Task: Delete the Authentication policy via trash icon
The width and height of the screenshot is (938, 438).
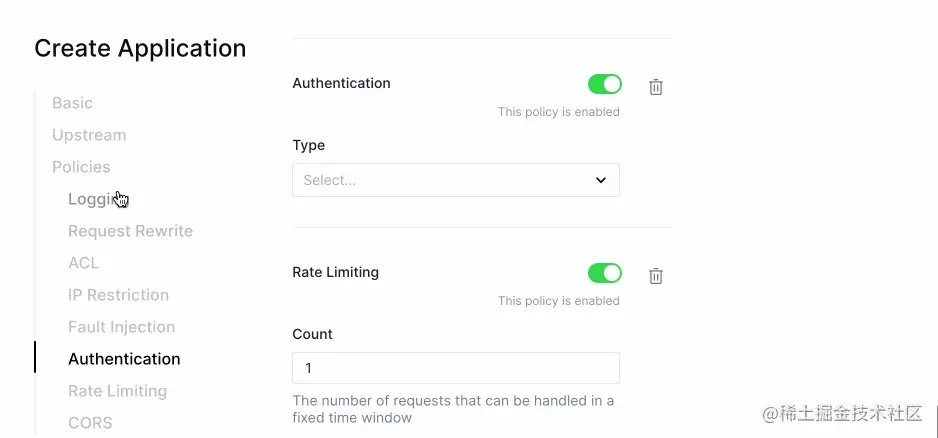Action: [656, 87]
